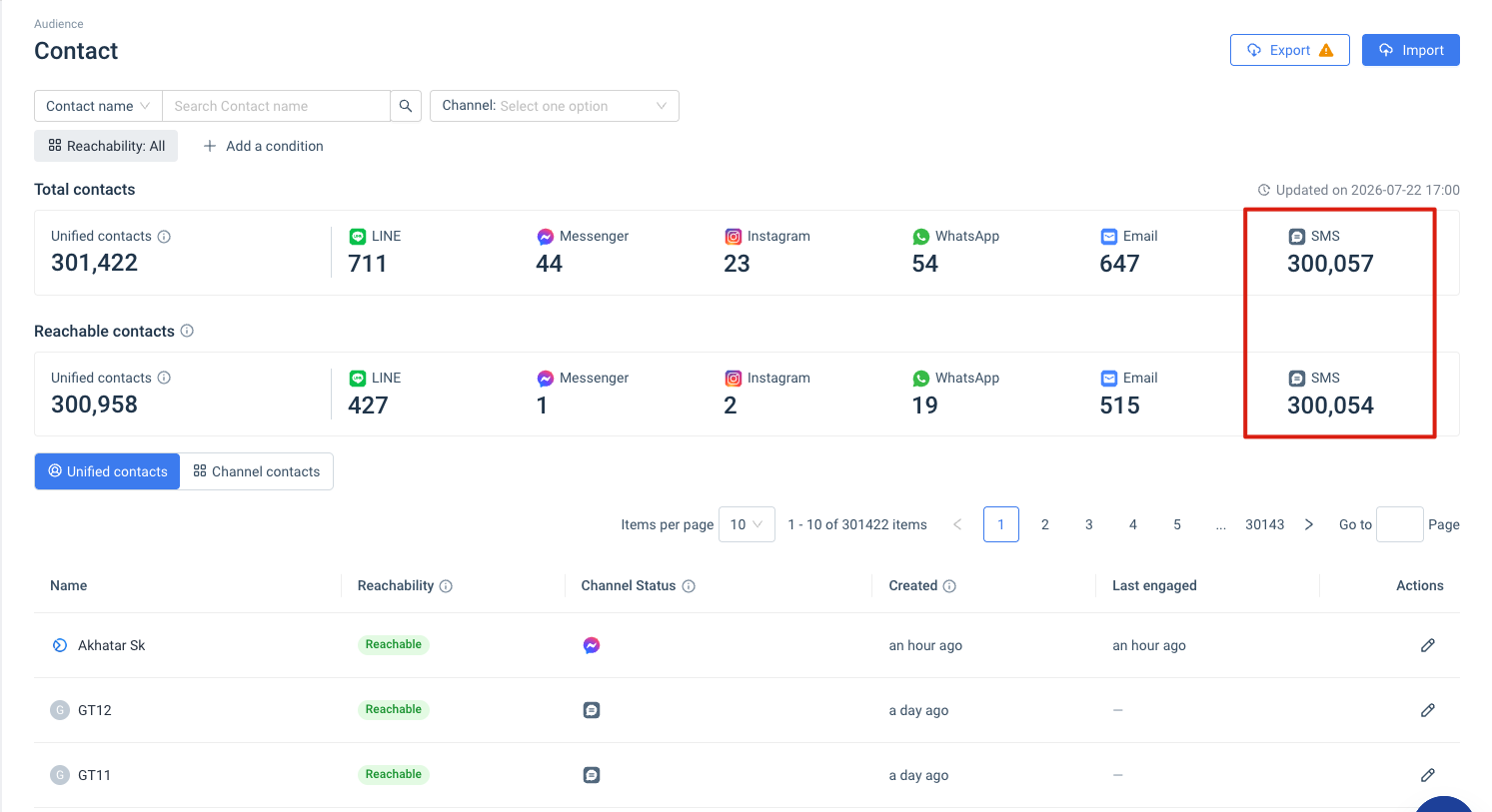Click Messenger icon in Reachable contacts
The width and height of the screenshot is (1492, 812).
(x=545, y=379)
